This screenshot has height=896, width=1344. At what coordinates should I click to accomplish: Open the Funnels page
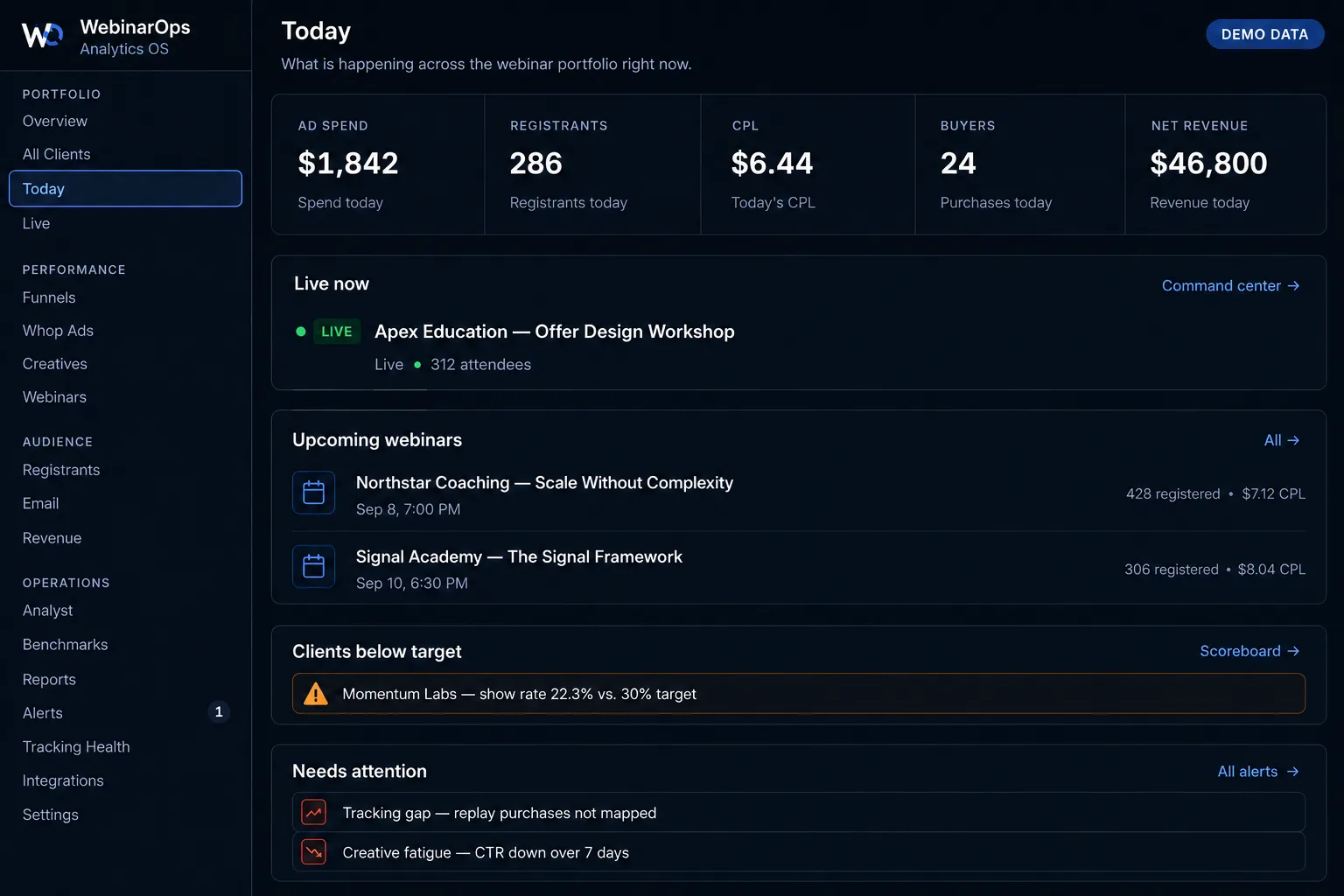[x=49, y=297]
